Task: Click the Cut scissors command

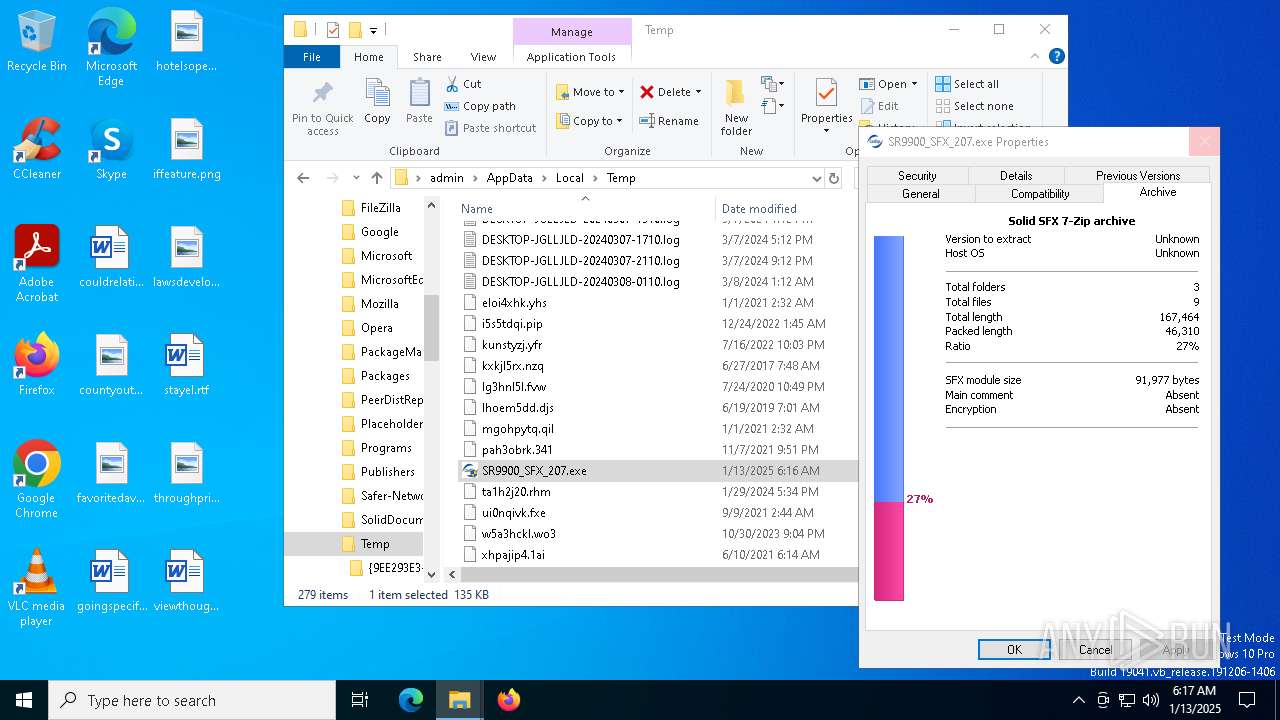Action: click(x=463, y=84)
